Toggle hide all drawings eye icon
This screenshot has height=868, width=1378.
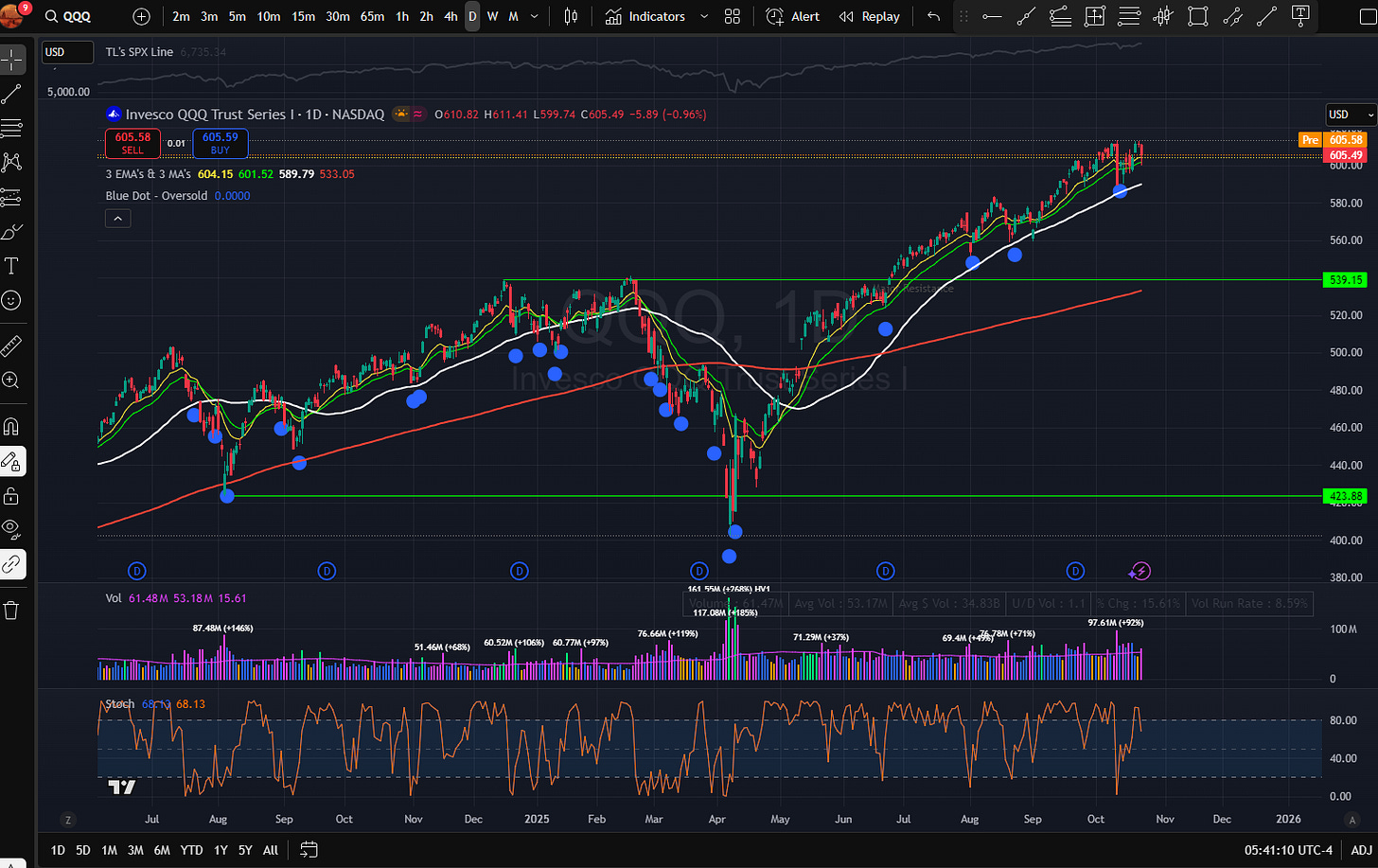(12, 529)
